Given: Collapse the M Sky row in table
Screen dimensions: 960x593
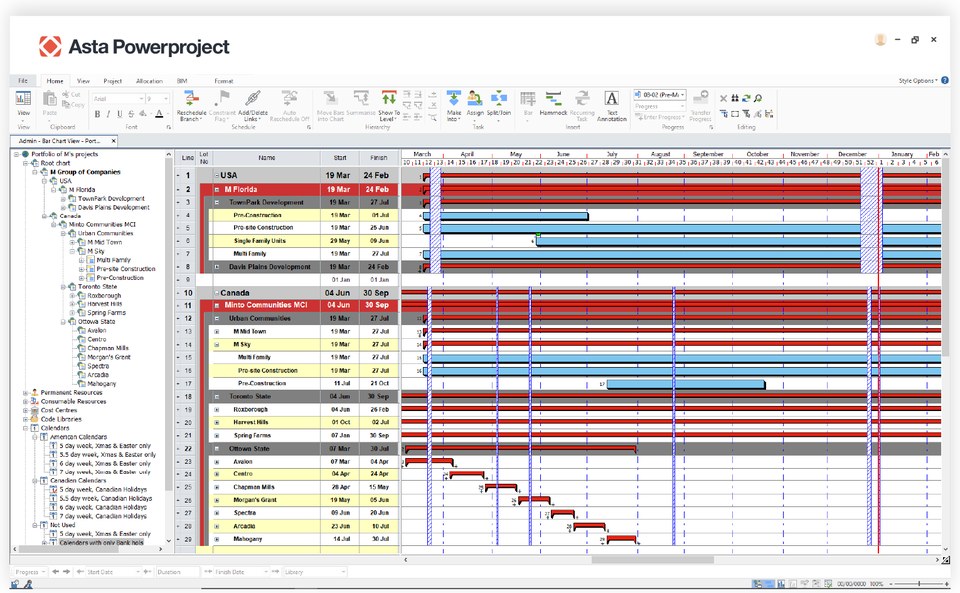Looking at the screenshot, I should click(x=217, y=345).
